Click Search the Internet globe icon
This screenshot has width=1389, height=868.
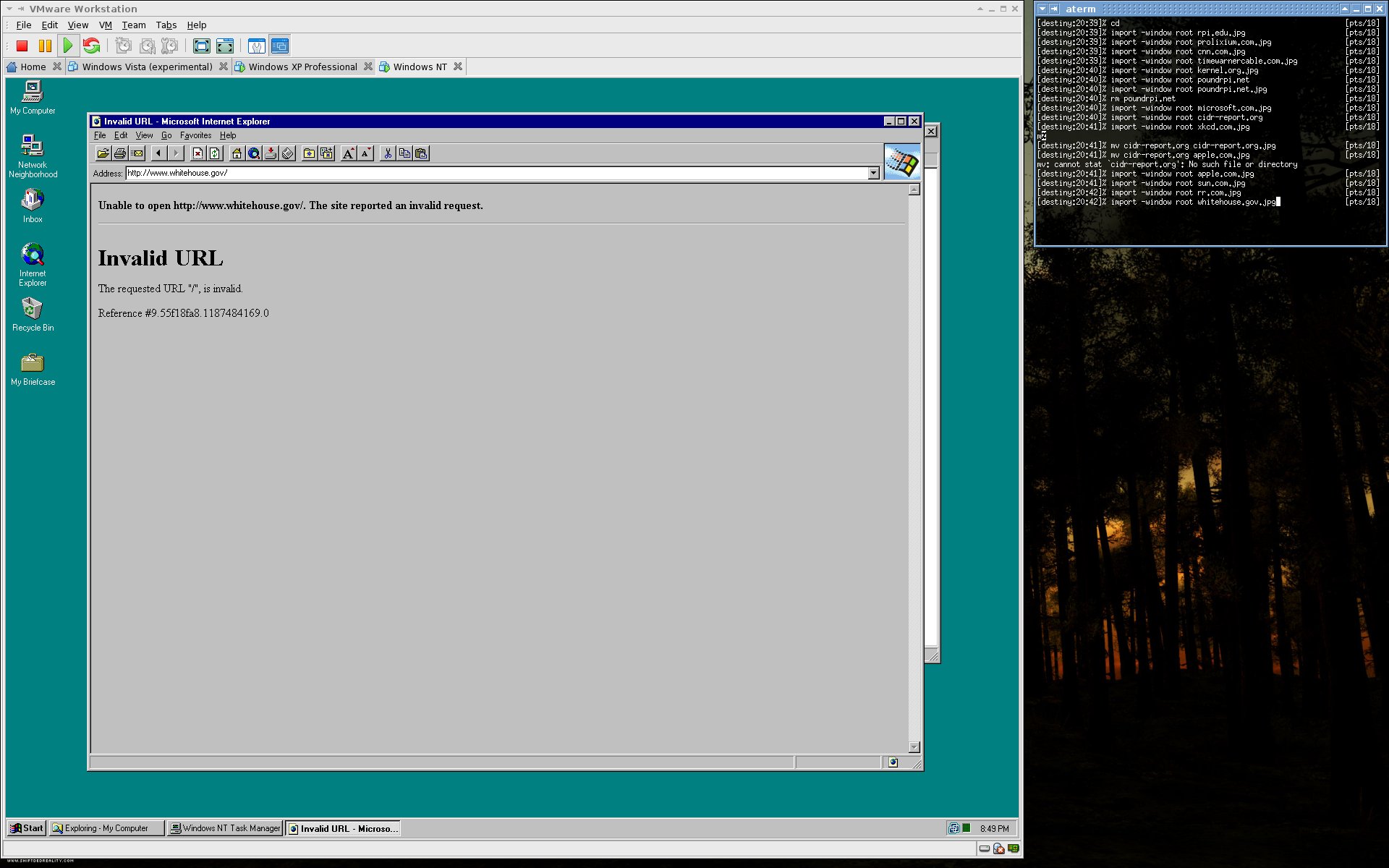click(254, 153)
